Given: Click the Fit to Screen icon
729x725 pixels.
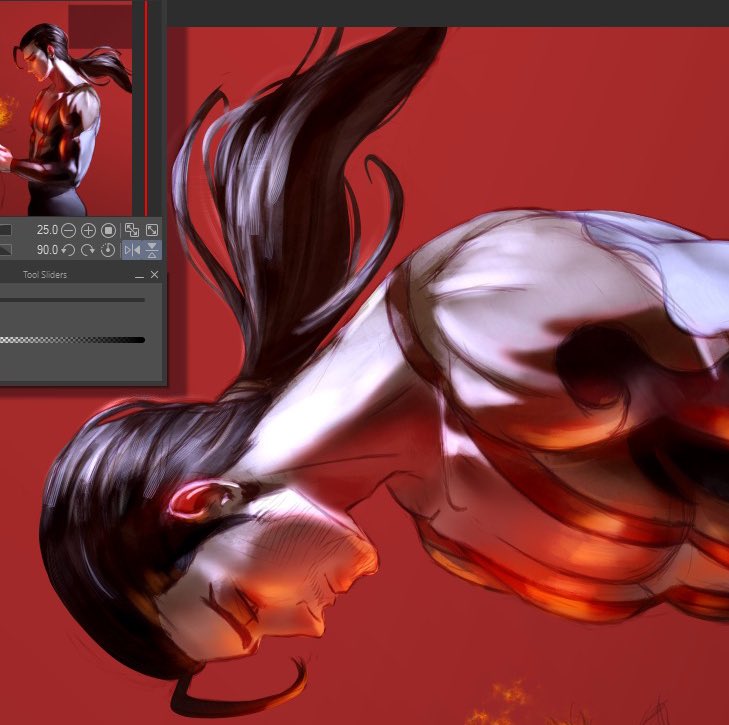Looking at the screenshot, I should (x=152, y=230).
